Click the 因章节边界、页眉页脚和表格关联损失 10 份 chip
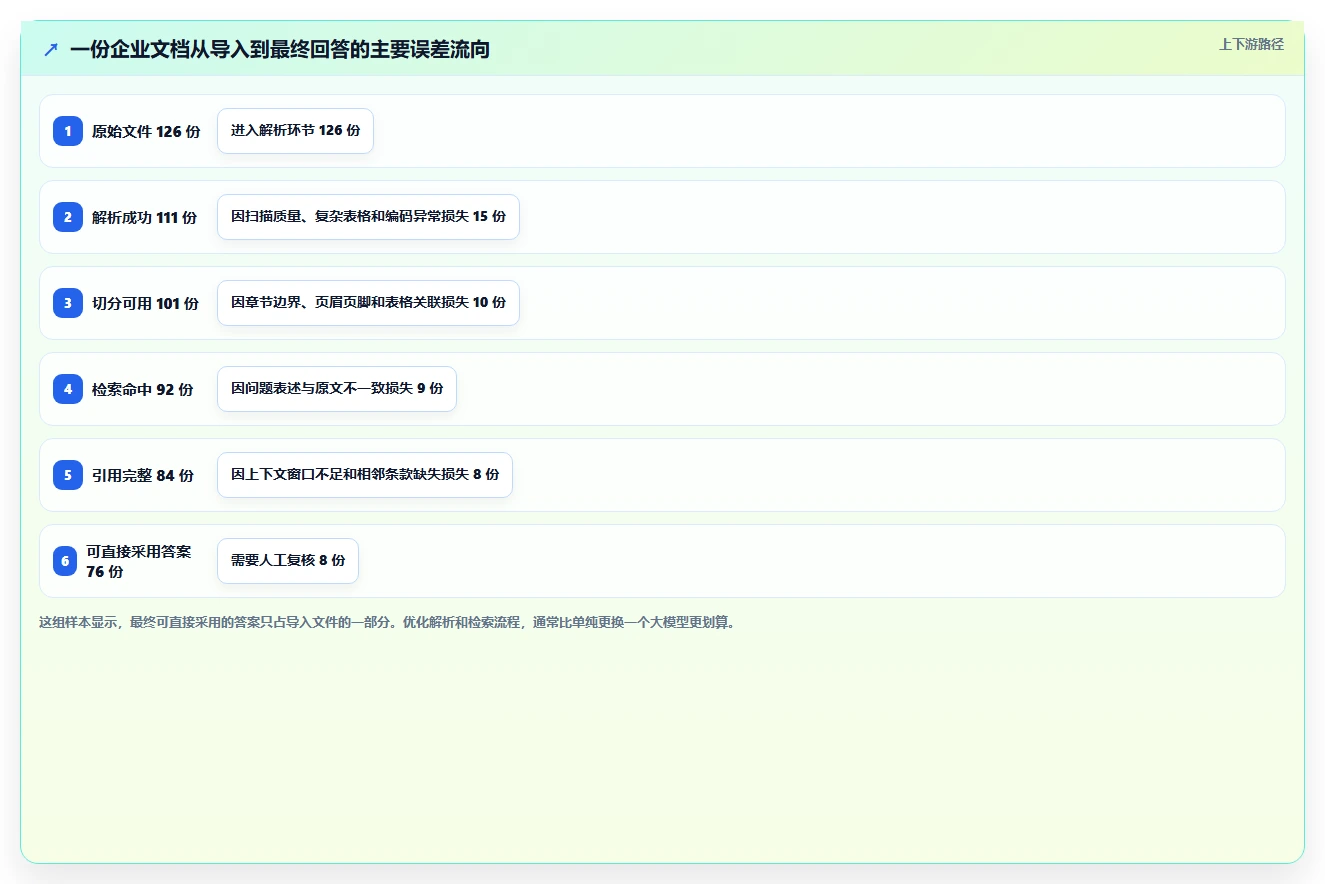Image resolution: width=1325 pixels, height=884 pixels. [x=368, y=303]
